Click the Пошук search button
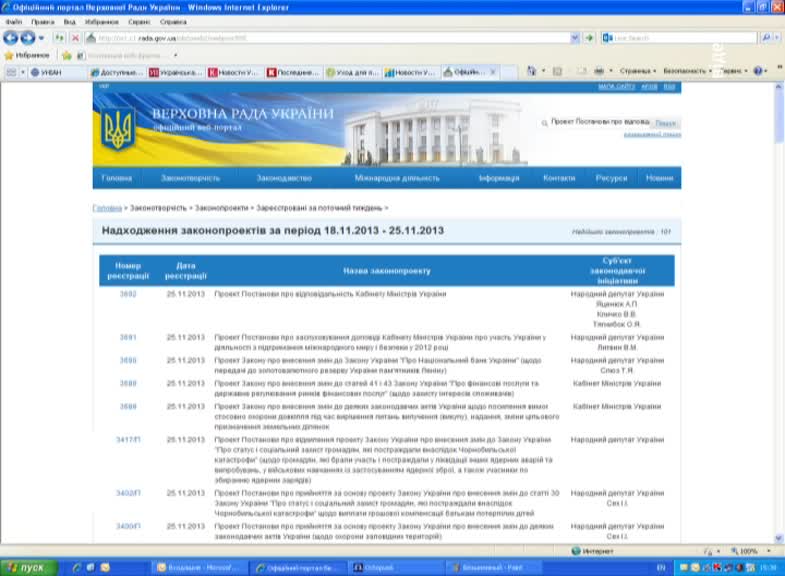 point(666,123)
